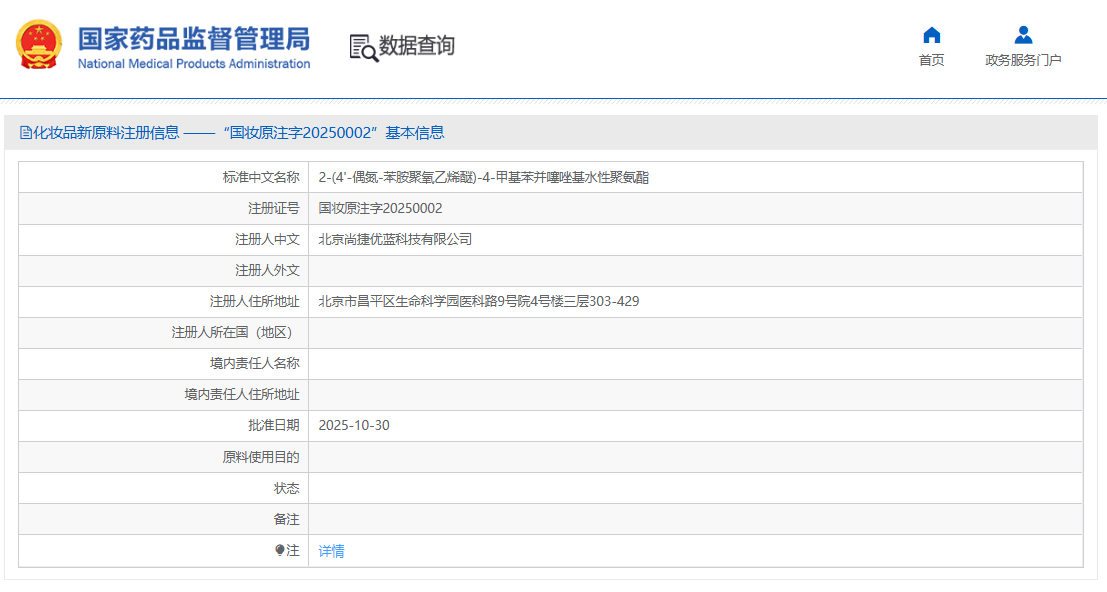Click the National Medical Products Administration English text
The width and height of the screenshot is (1107, 592).
click(x=194, y=64)
